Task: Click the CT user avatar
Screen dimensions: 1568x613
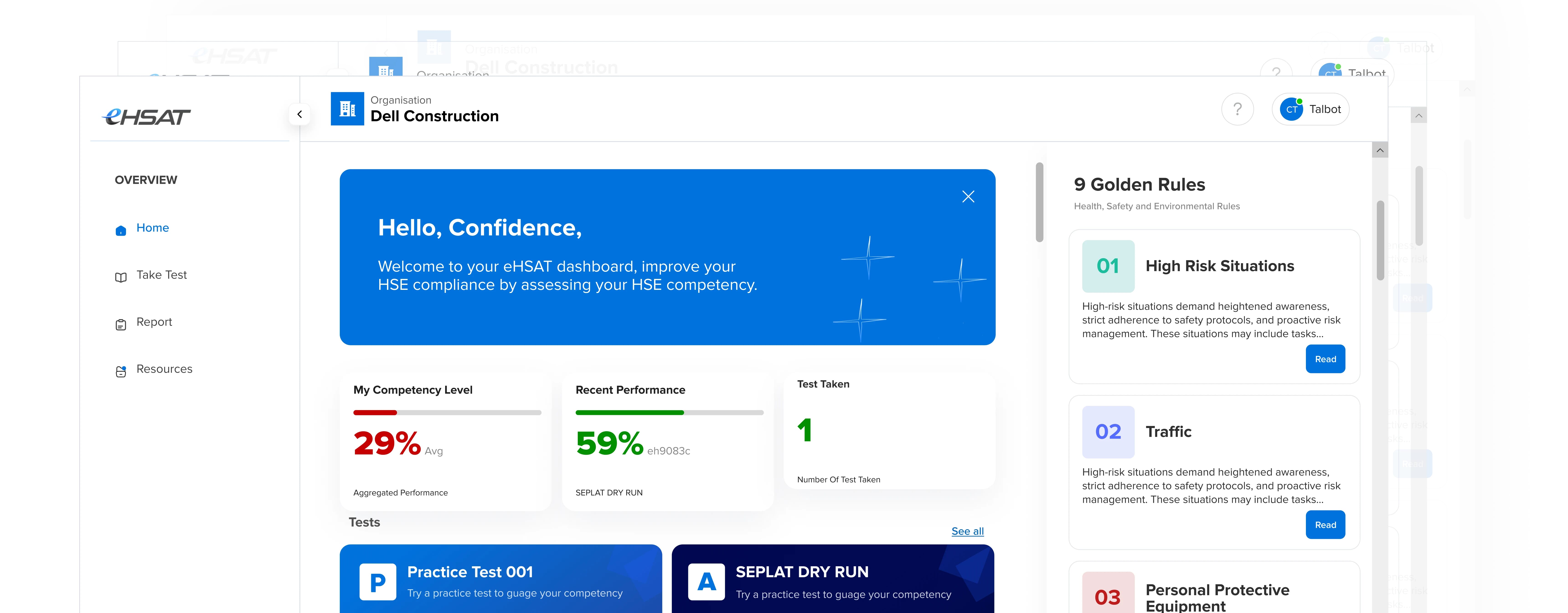Action: tap(1291, 109)
